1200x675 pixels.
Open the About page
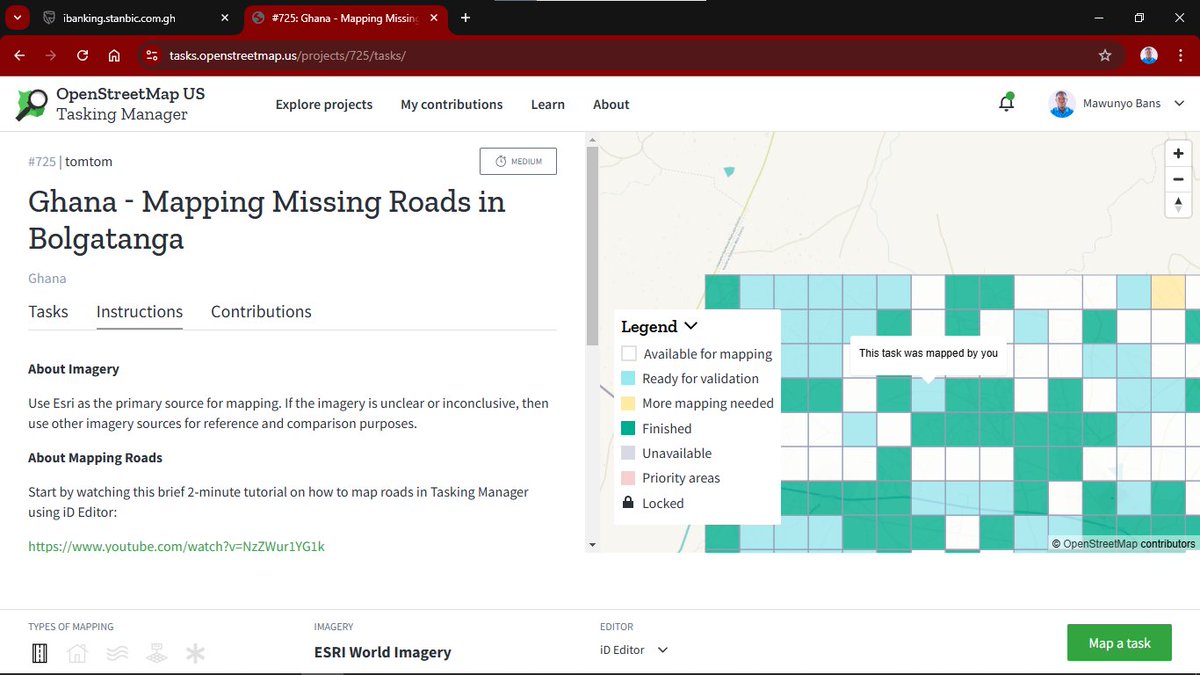[611, 104]
